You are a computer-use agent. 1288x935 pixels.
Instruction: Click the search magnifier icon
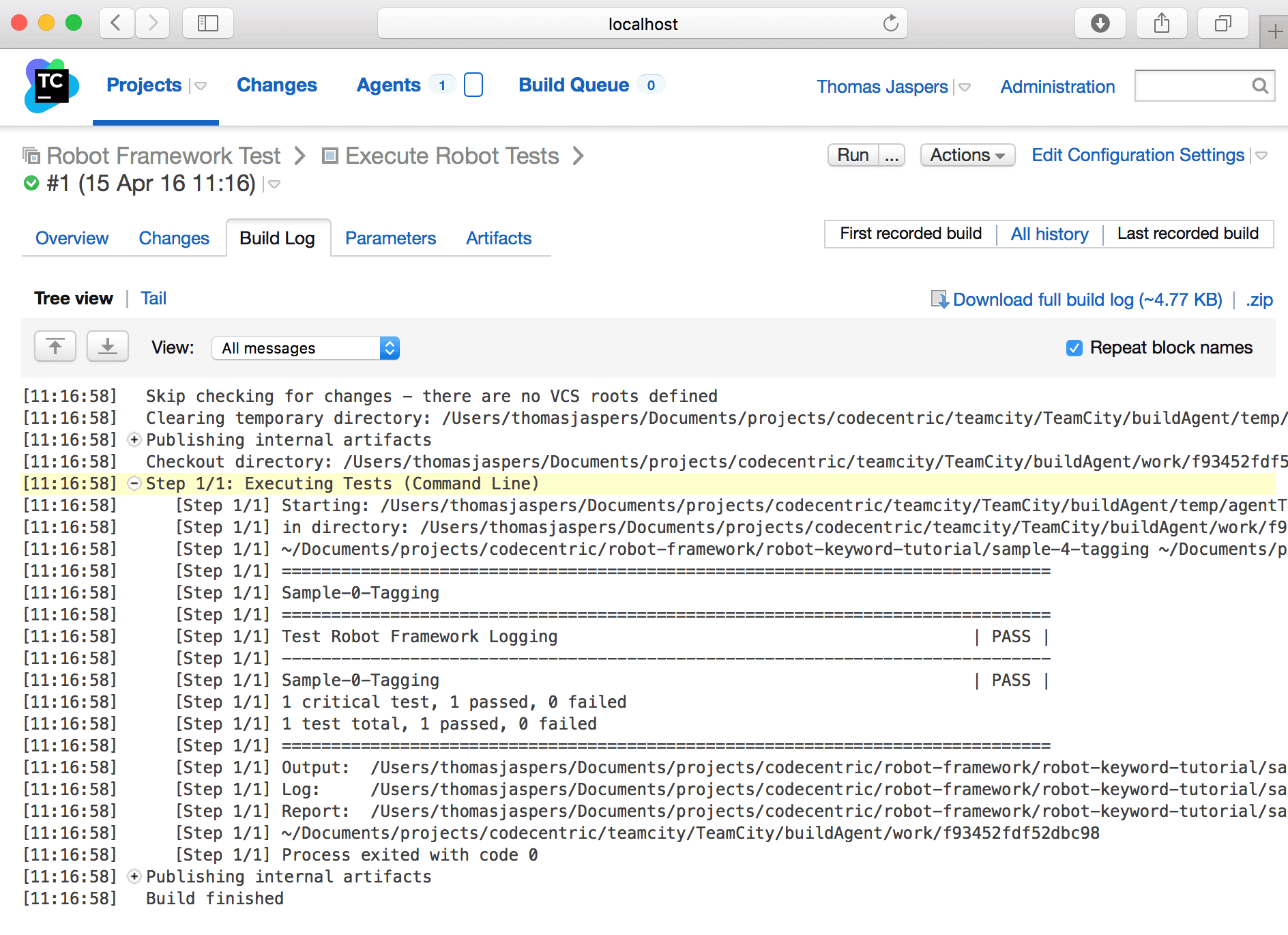pos(1259,86)
